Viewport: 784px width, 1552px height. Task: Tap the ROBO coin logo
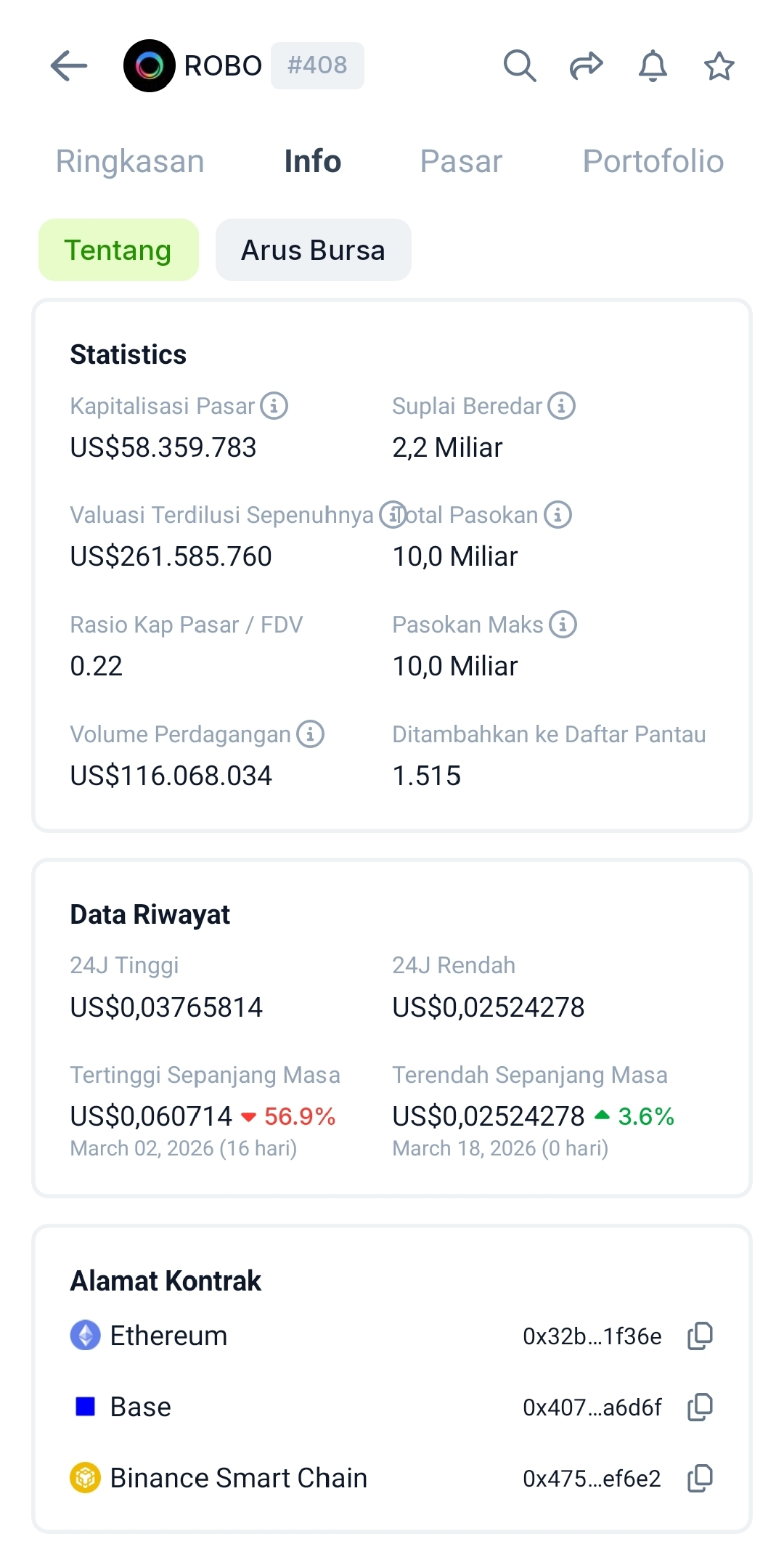[150, 66]
